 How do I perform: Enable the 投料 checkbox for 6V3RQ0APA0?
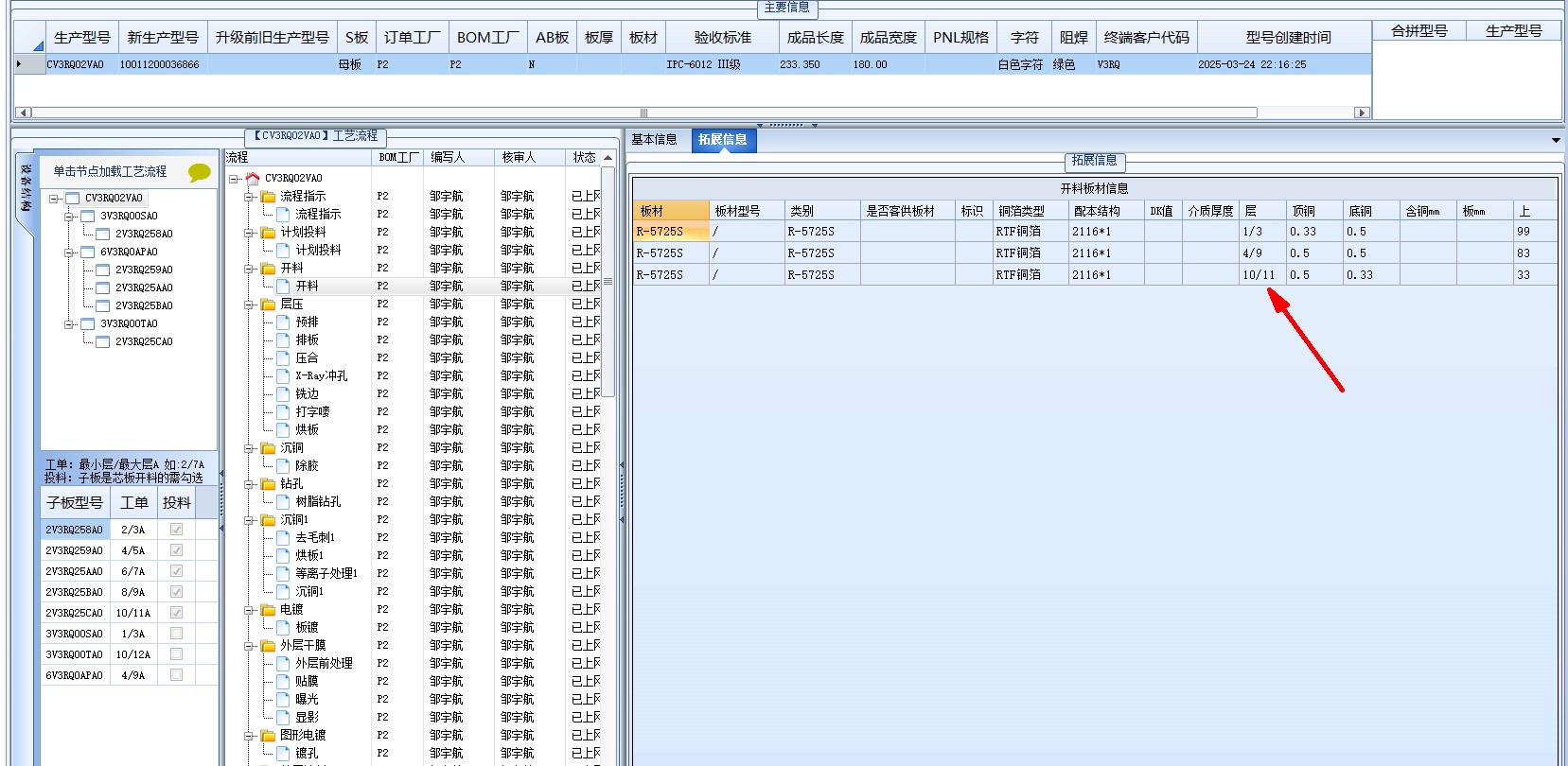[176, 675]
